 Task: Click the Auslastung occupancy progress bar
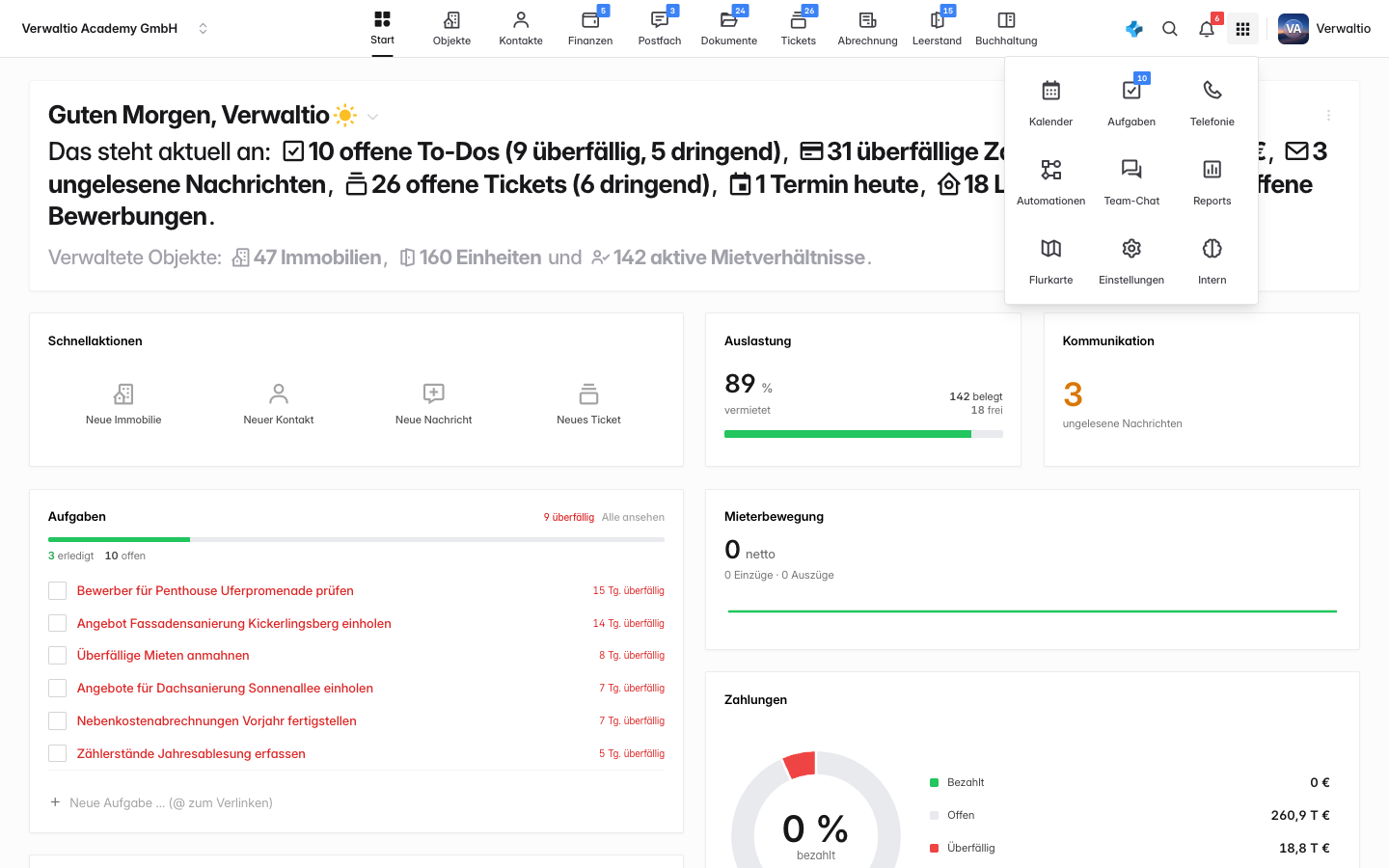(863, 434)
